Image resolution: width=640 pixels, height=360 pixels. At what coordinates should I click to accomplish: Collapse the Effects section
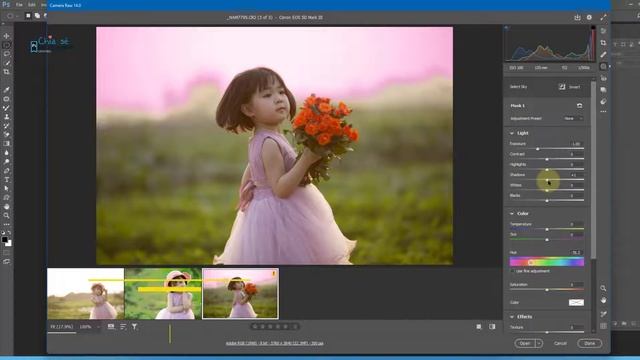[x=512, y=317]
